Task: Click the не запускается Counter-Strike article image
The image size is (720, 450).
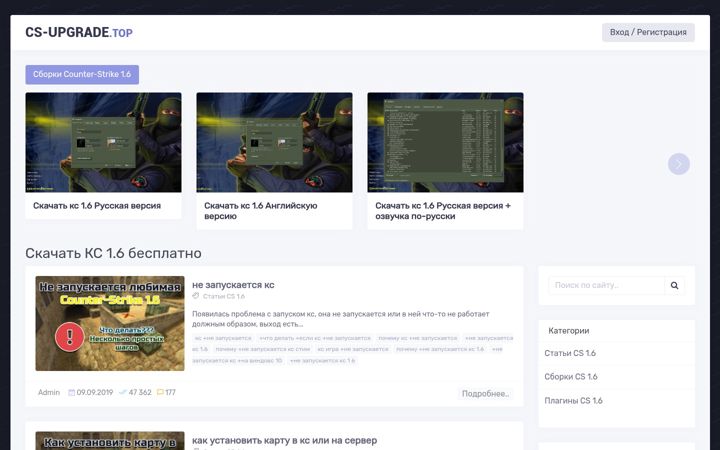Action: (110, 323)
